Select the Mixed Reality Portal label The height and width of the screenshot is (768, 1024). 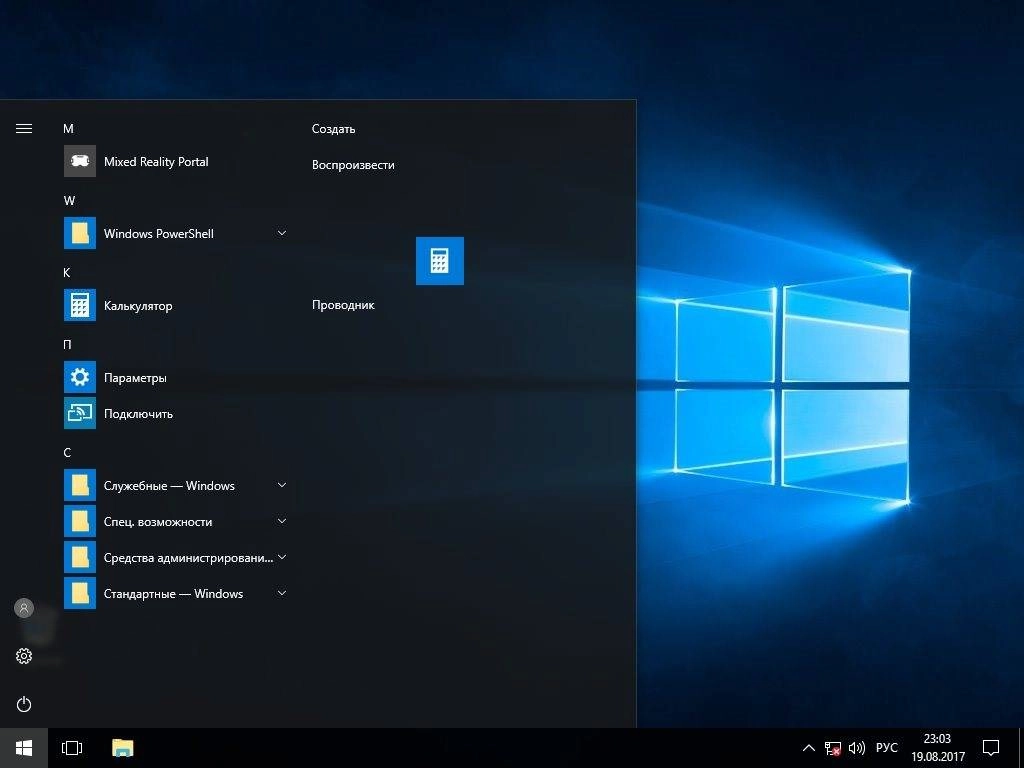[156, 162]
